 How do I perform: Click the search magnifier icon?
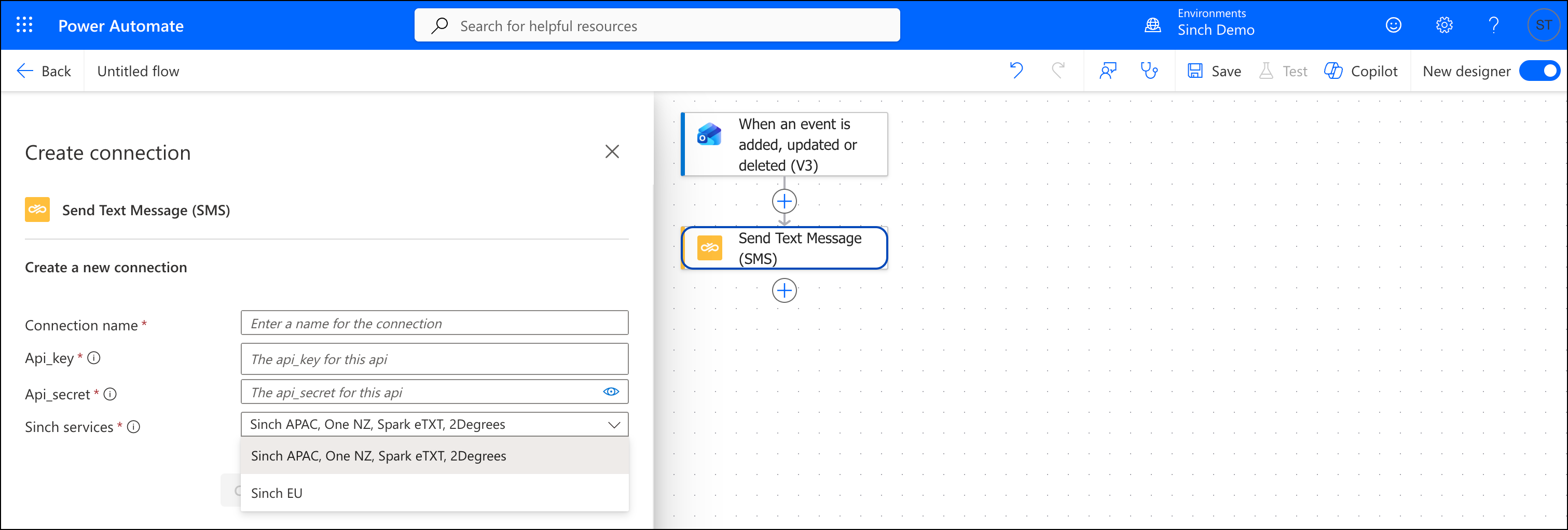click(439, 25)
